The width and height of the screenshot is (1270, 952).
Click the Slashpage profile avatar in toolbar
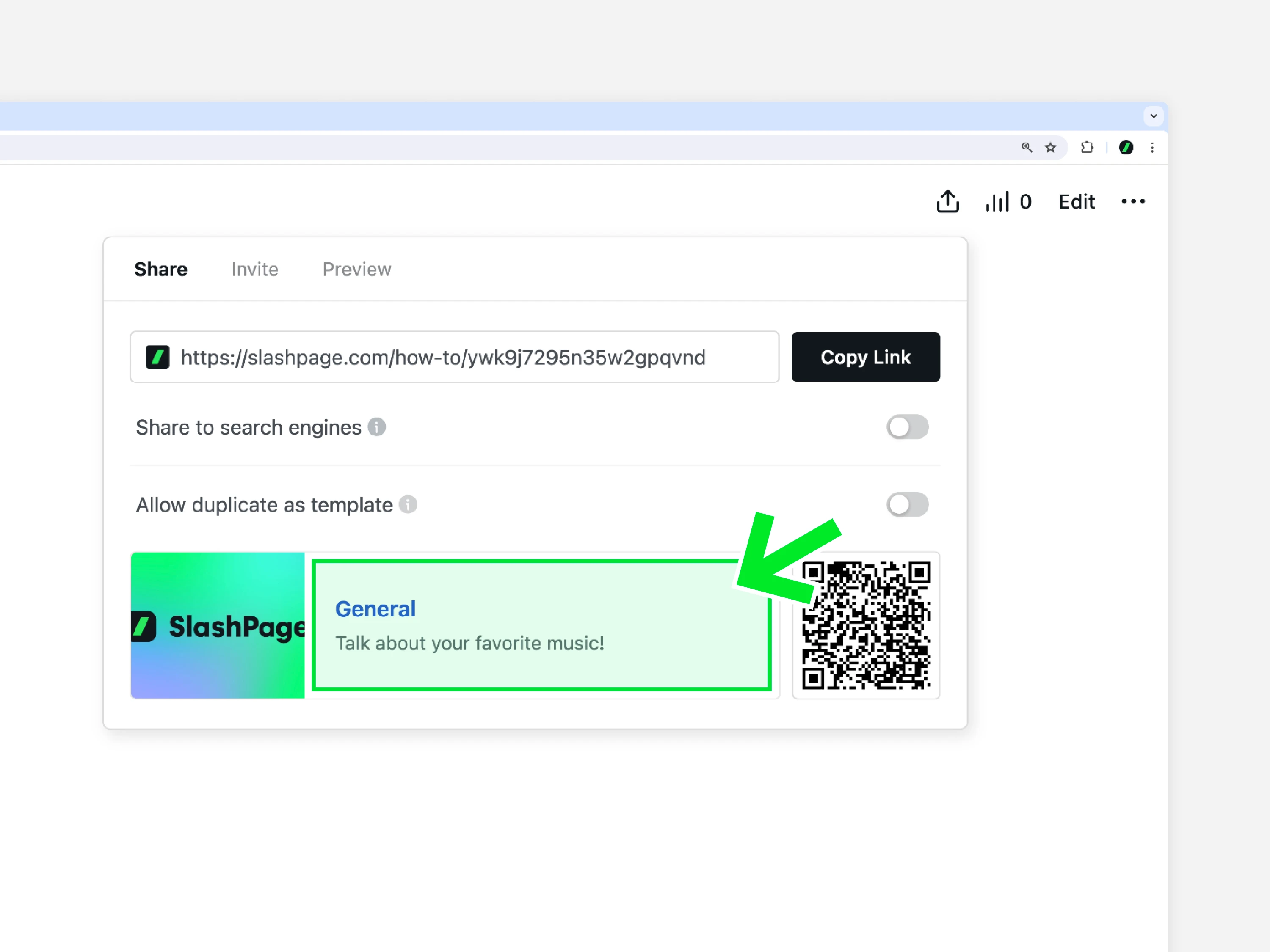(x=1126, y=148)
